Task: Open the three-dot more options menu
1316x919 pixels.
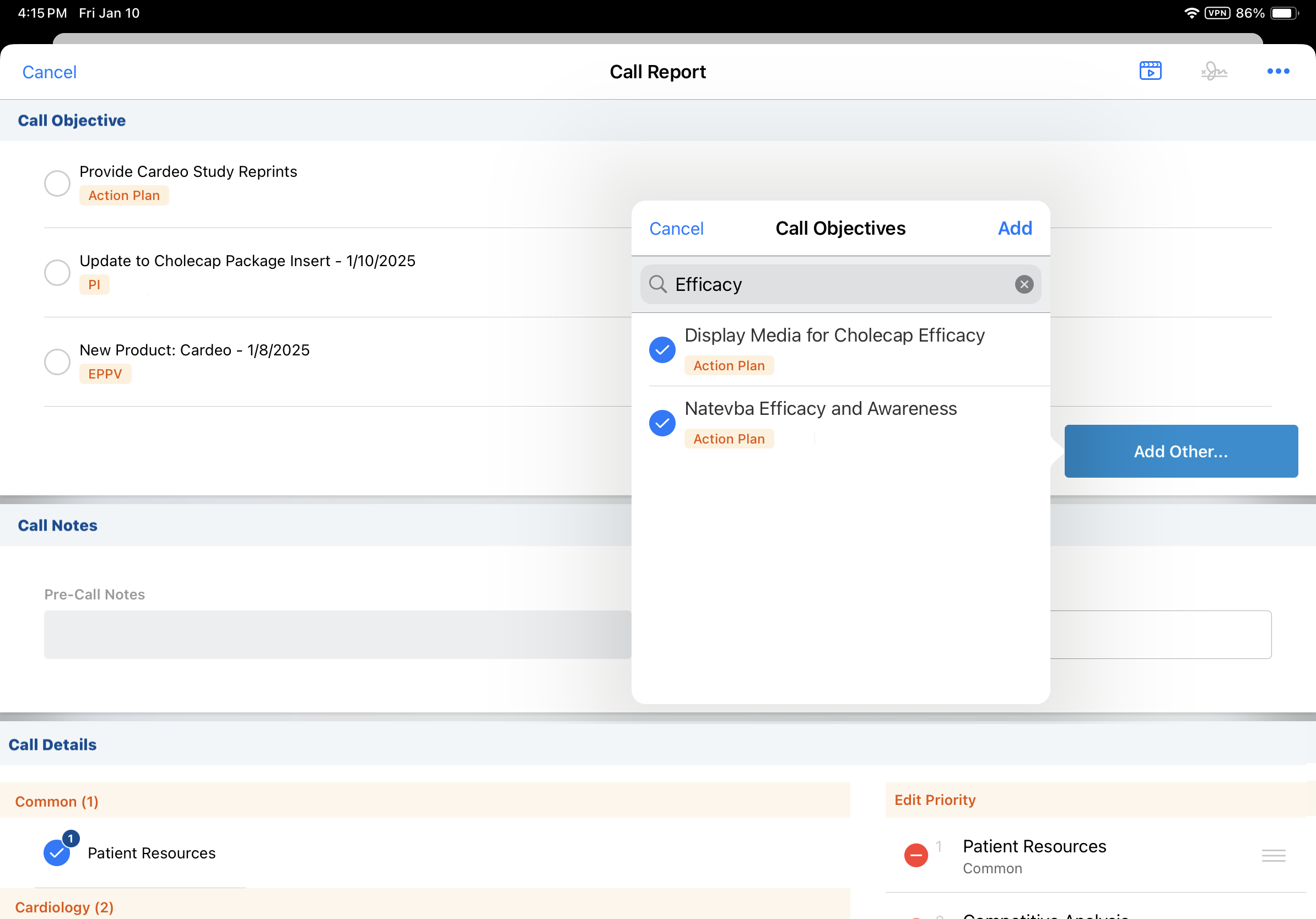Action: (x=1277, y=71)
